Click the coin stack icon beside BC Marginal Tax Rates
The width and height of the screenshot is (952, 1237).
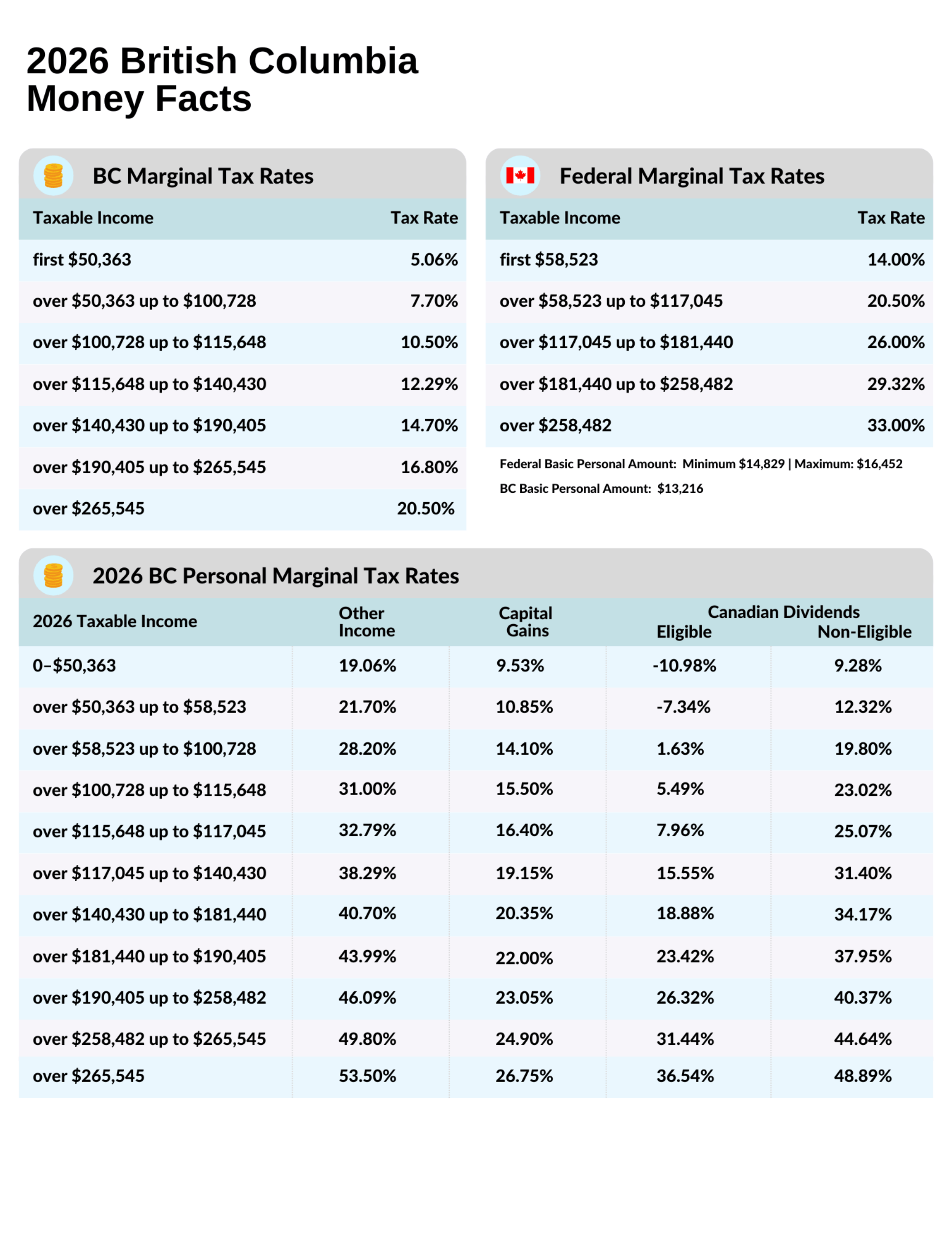coord(53,175)
